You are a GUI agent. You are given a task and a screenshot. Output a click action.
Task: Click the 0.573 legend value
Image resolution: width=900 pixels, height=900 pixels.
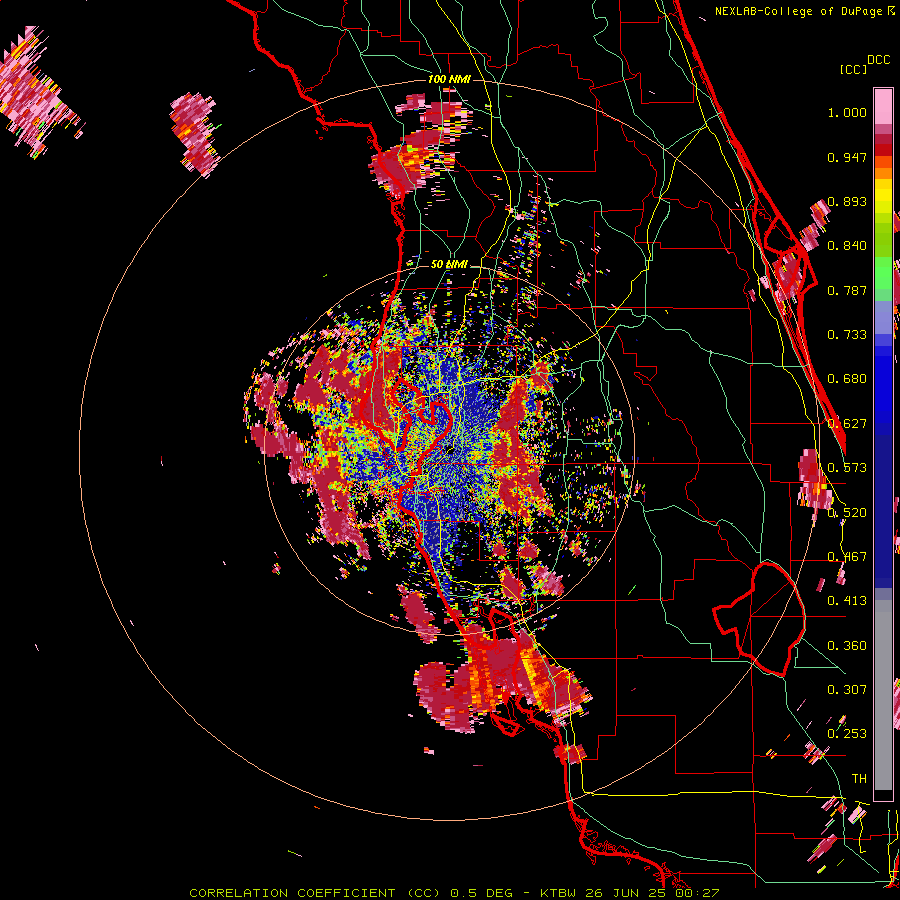[x=847, y=468]
